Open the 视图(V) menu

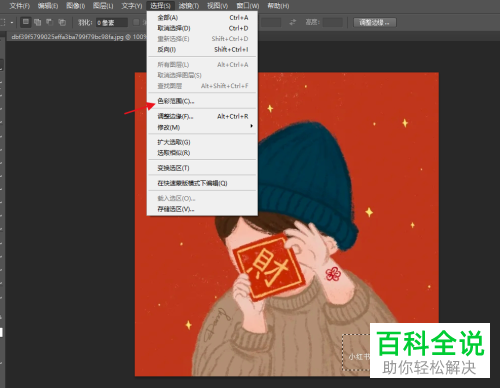coord(217,6)
